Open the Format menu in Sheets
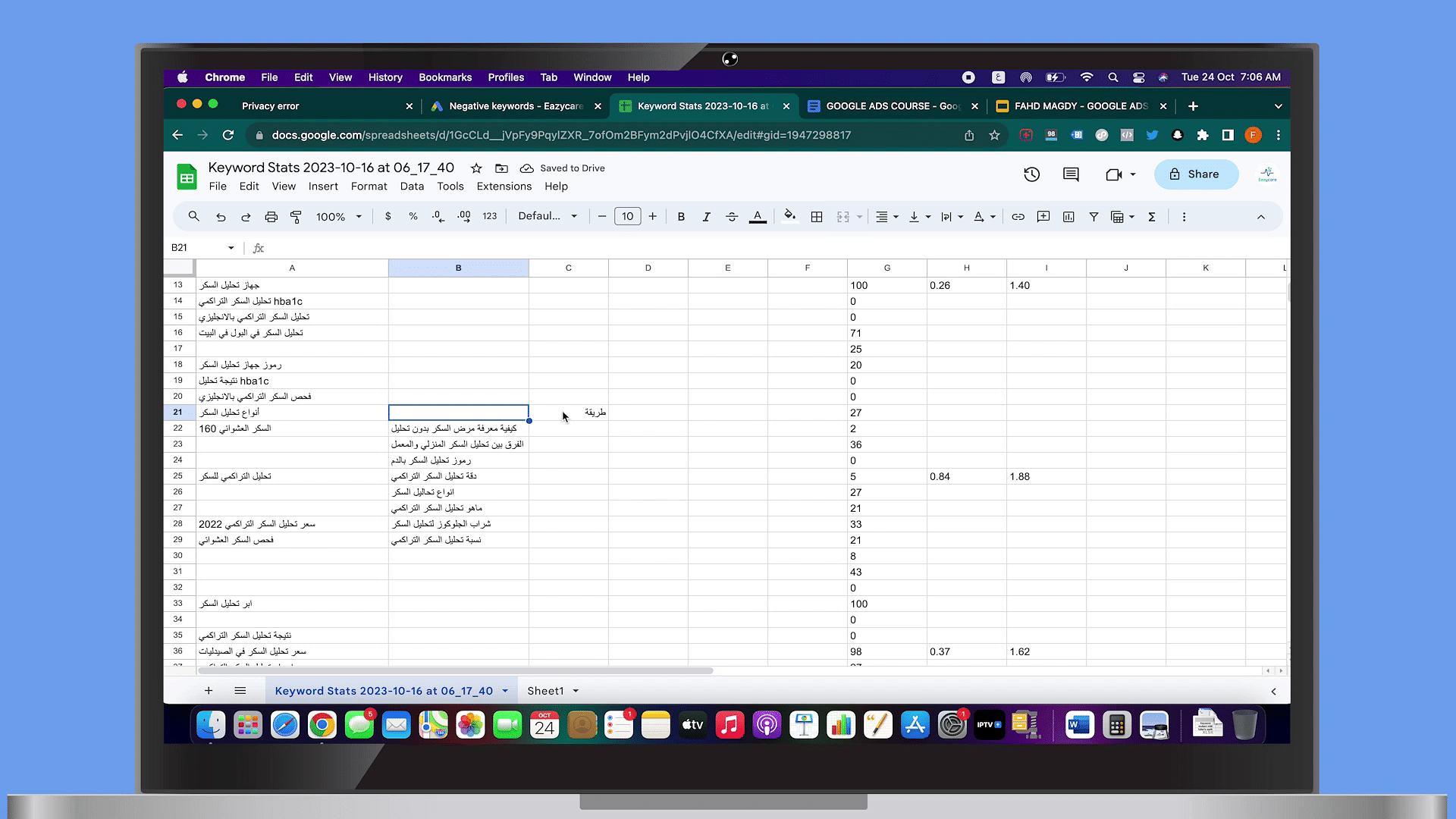Screen dimensions: 1456x819 (369, 187)
